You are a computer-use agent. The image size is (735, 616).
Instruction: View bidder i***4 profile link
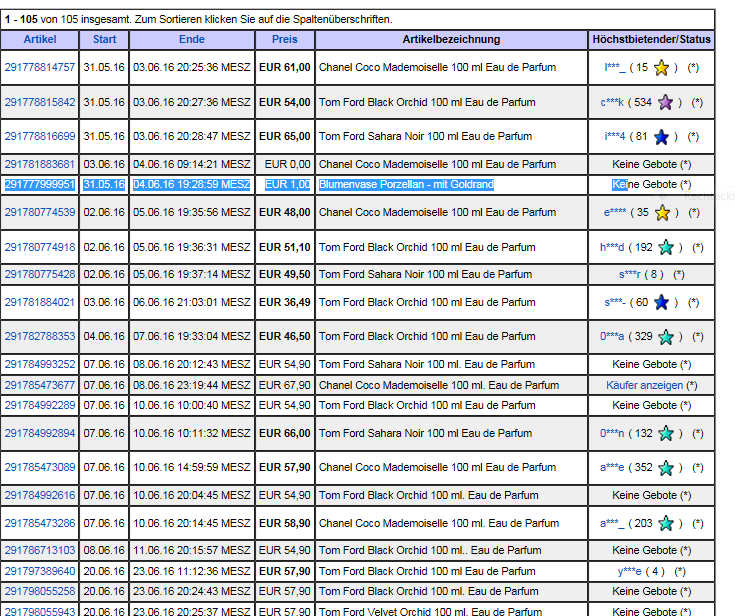(615, 136)
